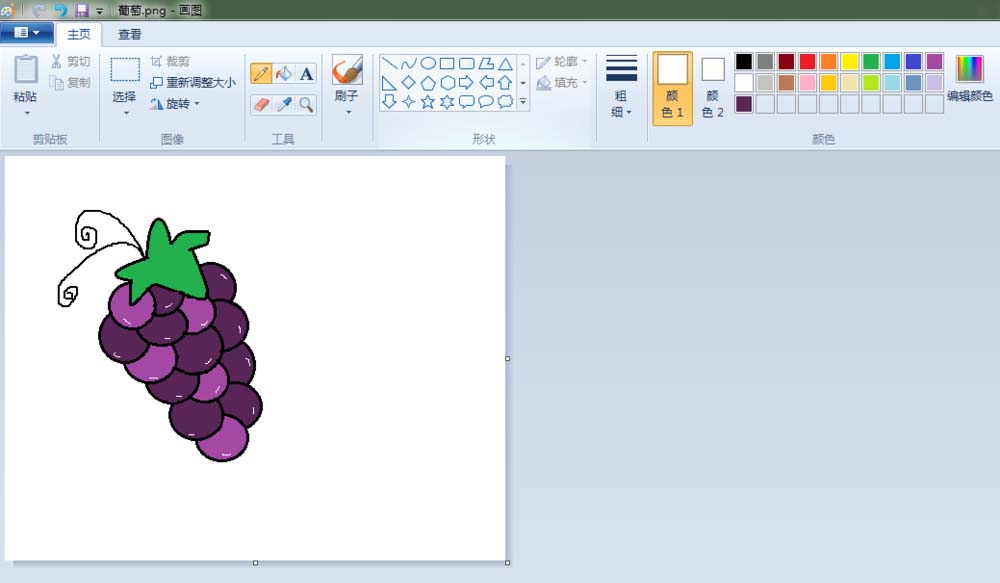The image size is (1000, 583).
Task: Open Edit colors dialog
Action: (970, 78)
